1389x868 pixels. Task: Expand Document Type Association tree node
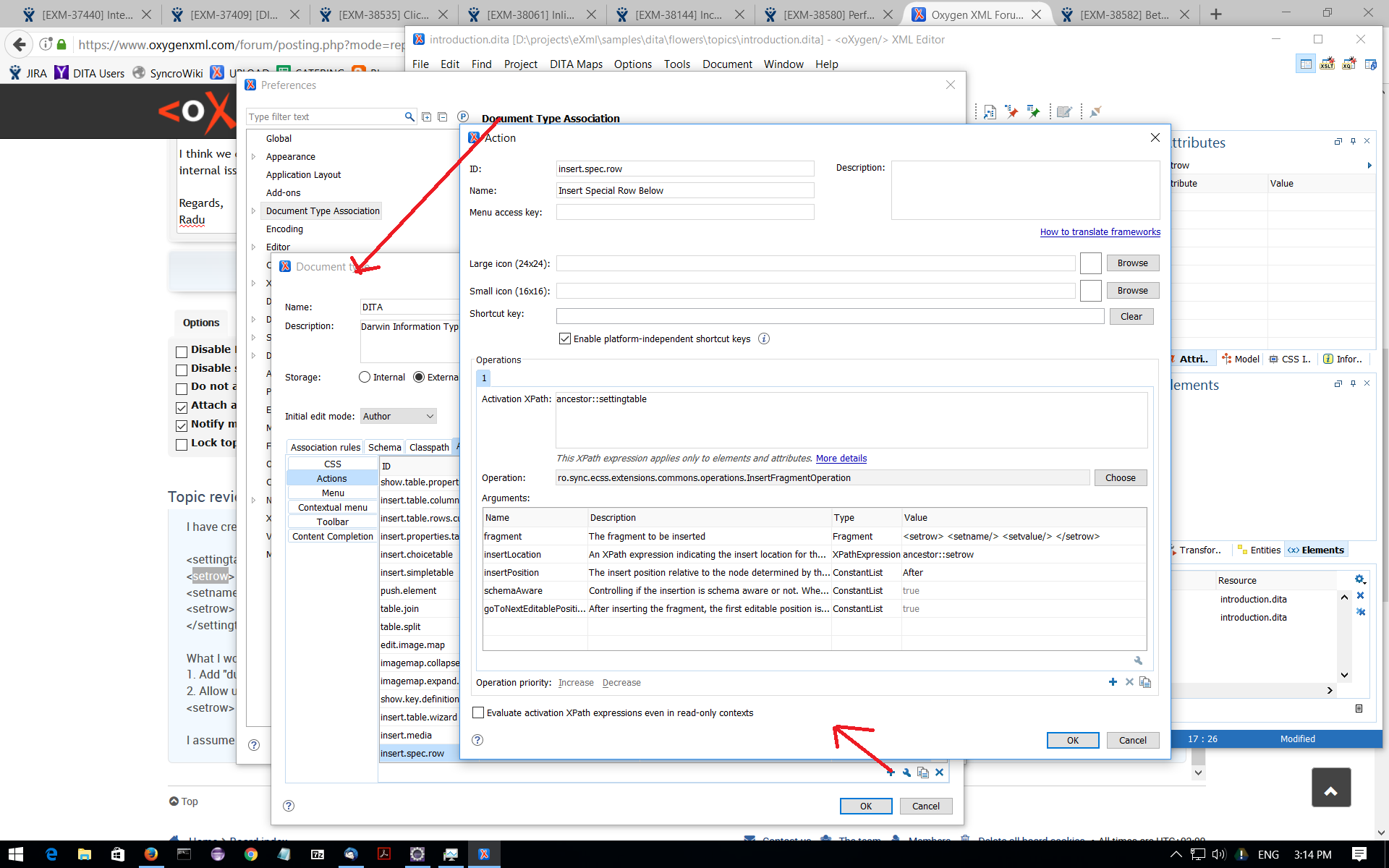point(254,211)
